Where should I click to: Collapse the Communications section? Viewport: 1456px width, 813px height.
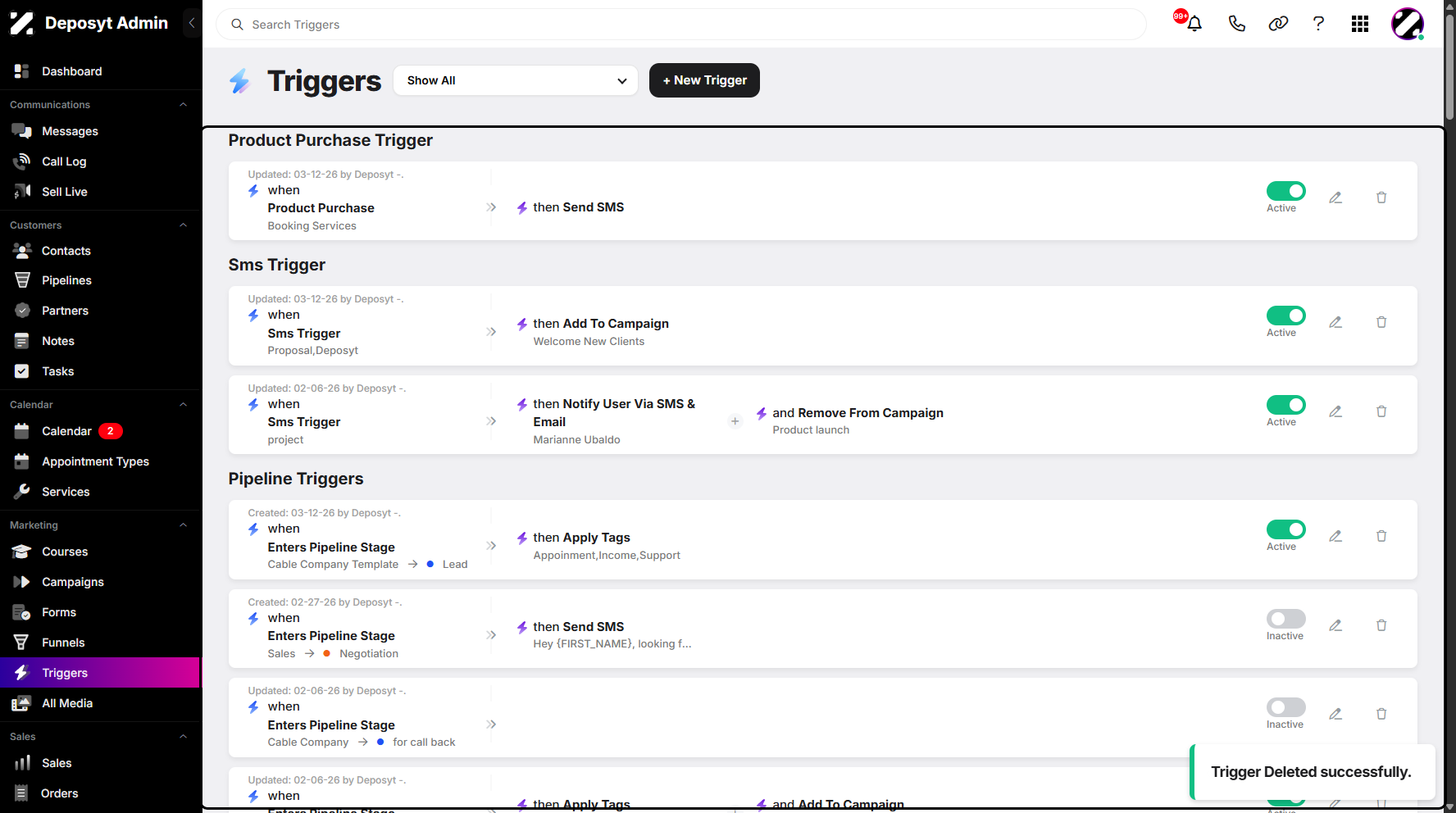pyautogui.click(x=183, y=105)
